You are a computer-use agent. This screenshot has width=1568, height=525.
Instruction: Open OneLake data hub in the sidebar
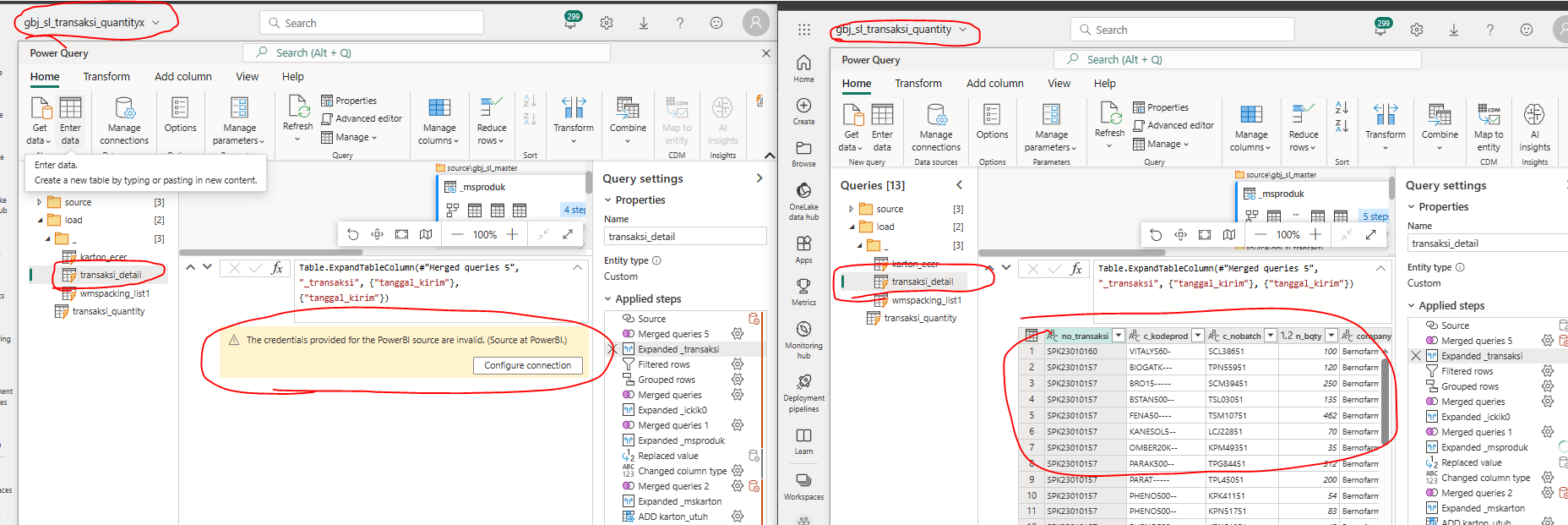coord(803,201)
